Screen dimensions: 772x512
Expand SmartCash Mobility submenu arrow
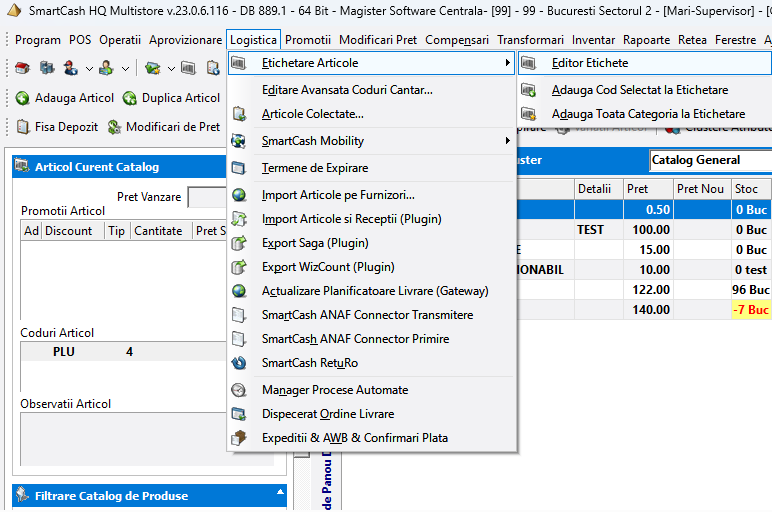(507, 141)
